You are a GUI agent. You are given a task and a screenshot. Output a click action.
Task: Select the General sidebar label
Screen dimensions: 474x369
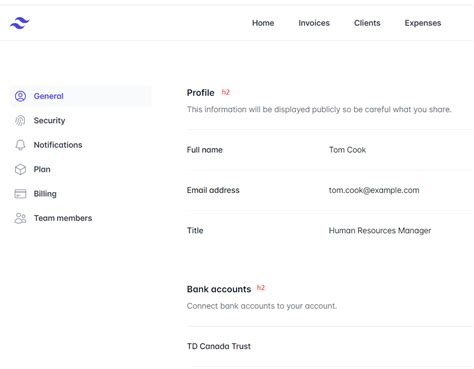(48, 96)
